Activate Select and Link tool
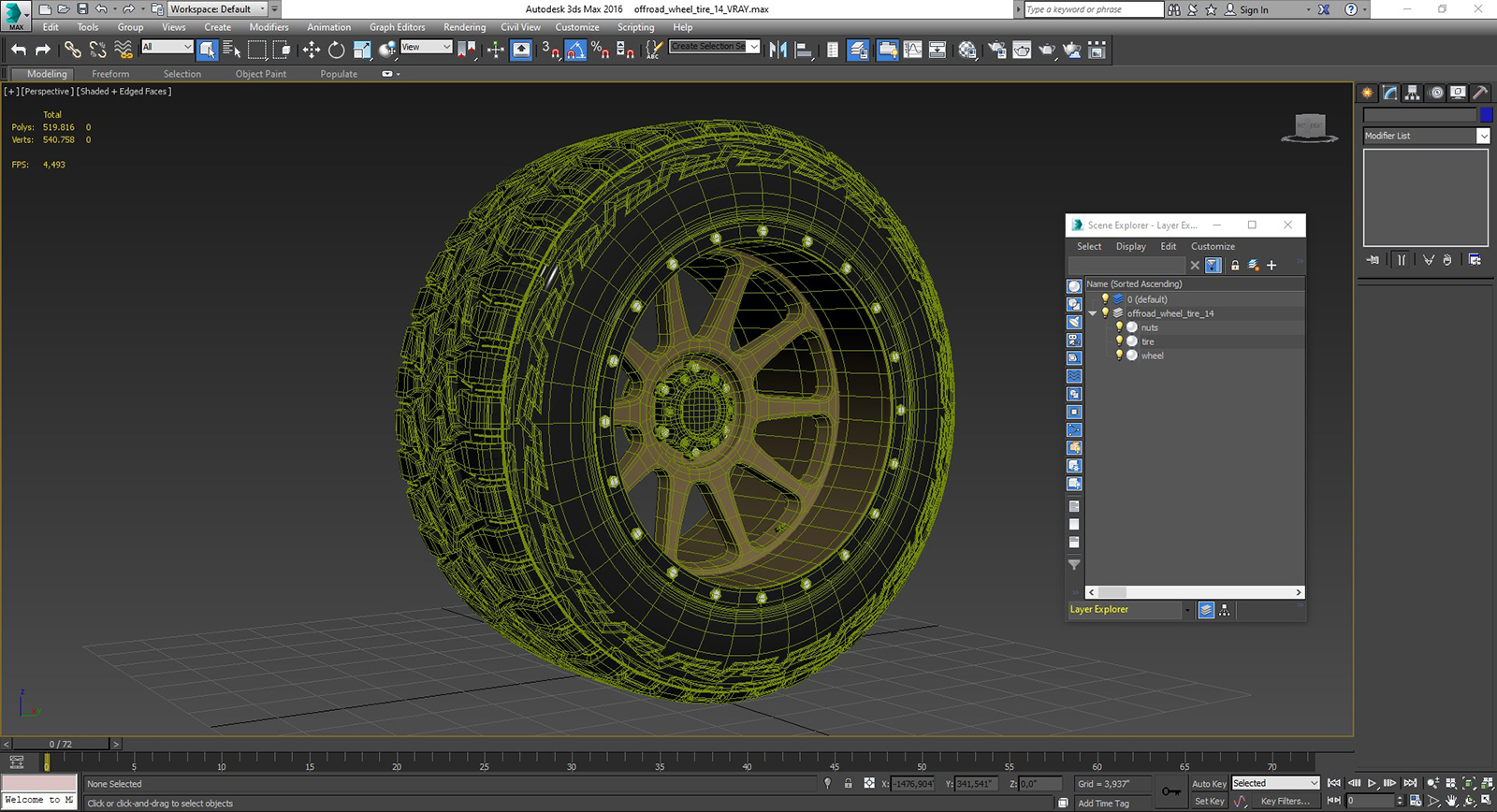1497x812 pixels. (x=72, y=50)
